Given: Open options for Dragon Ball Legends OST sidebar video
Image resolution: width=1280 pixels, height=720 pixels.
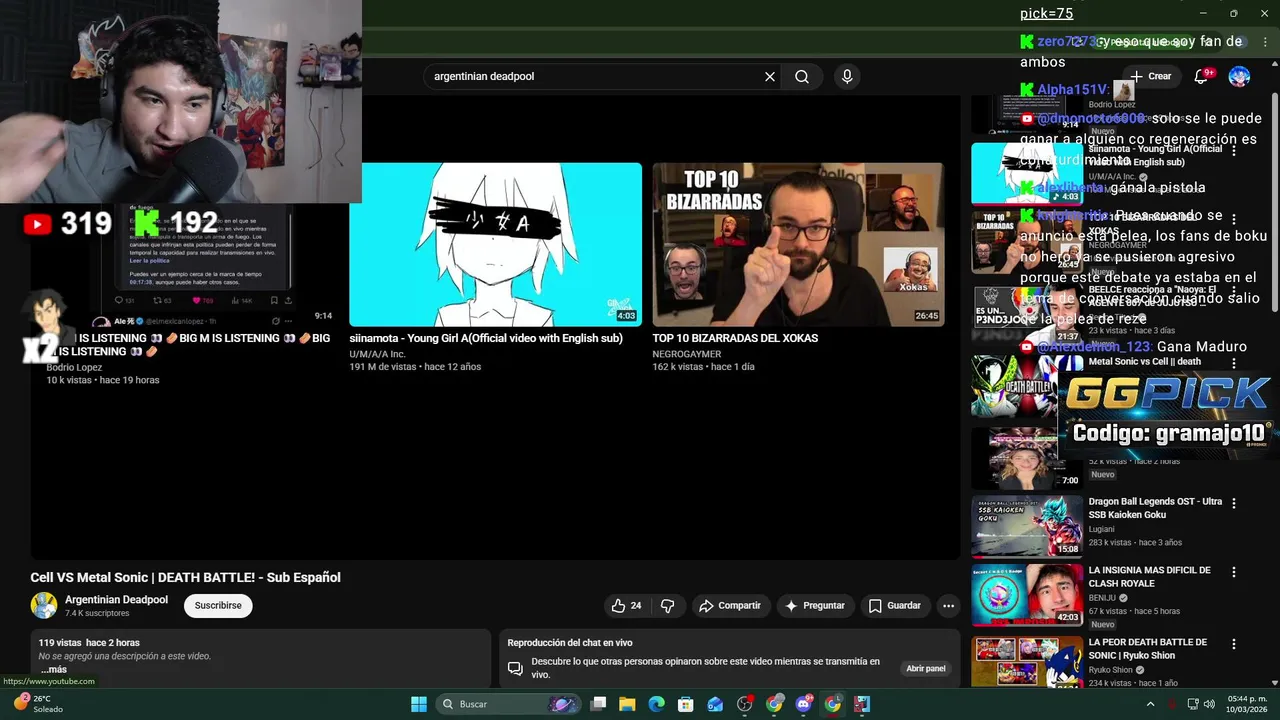Looking at the screenshot, I should point(1234,503).
